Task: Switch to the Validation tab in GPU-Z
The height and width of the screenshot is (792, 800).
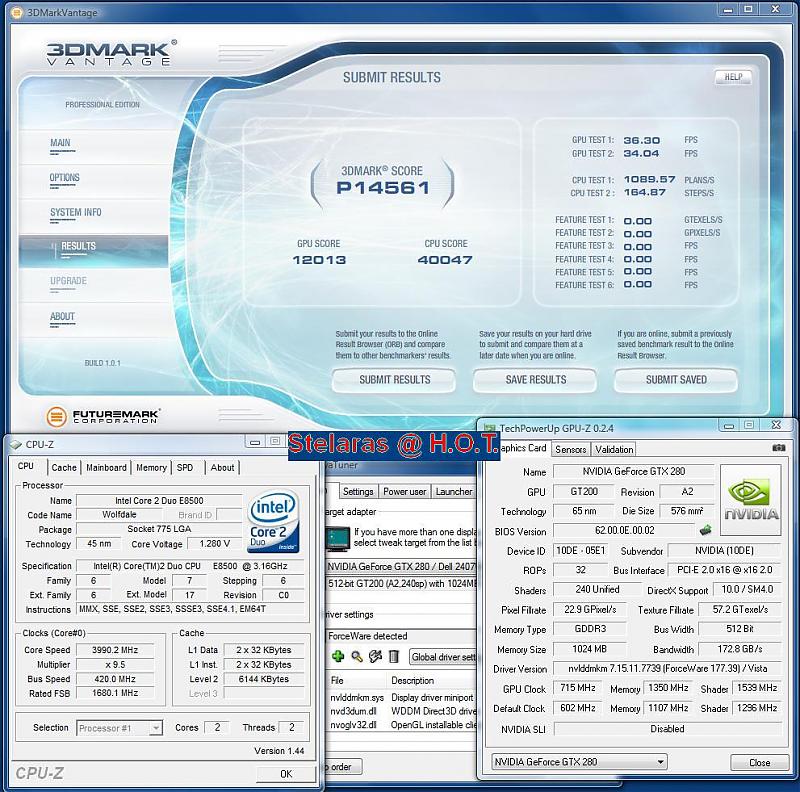Action: tap(614, 449)
